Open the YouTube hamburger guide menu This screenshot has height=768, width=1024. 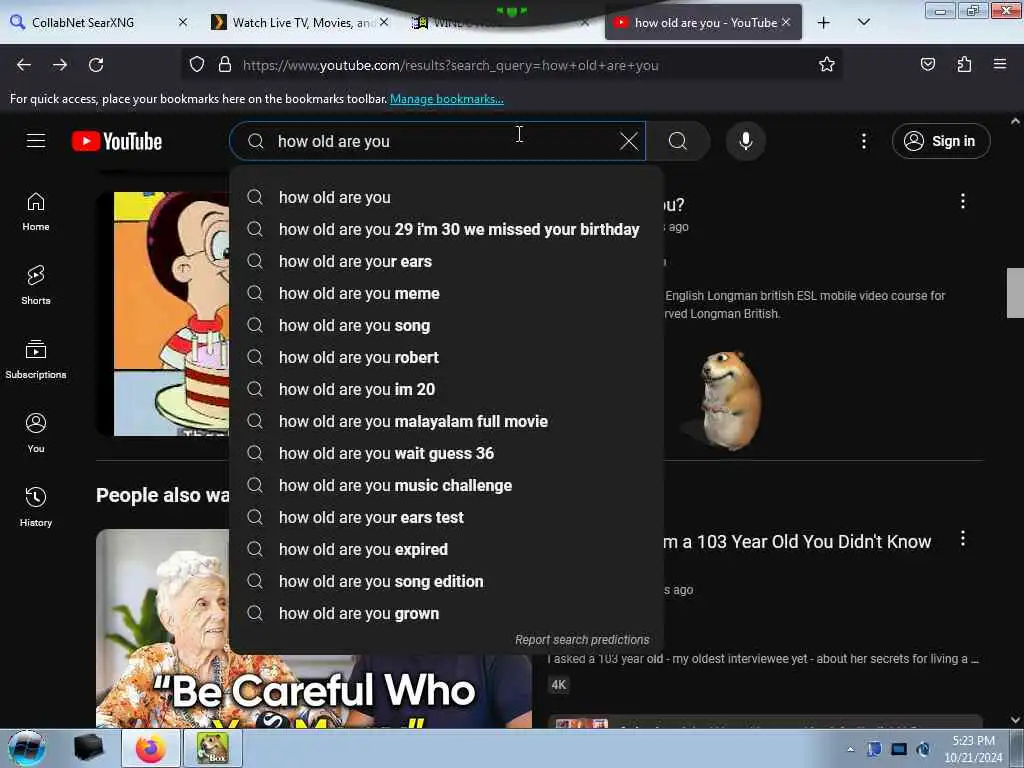36,141
